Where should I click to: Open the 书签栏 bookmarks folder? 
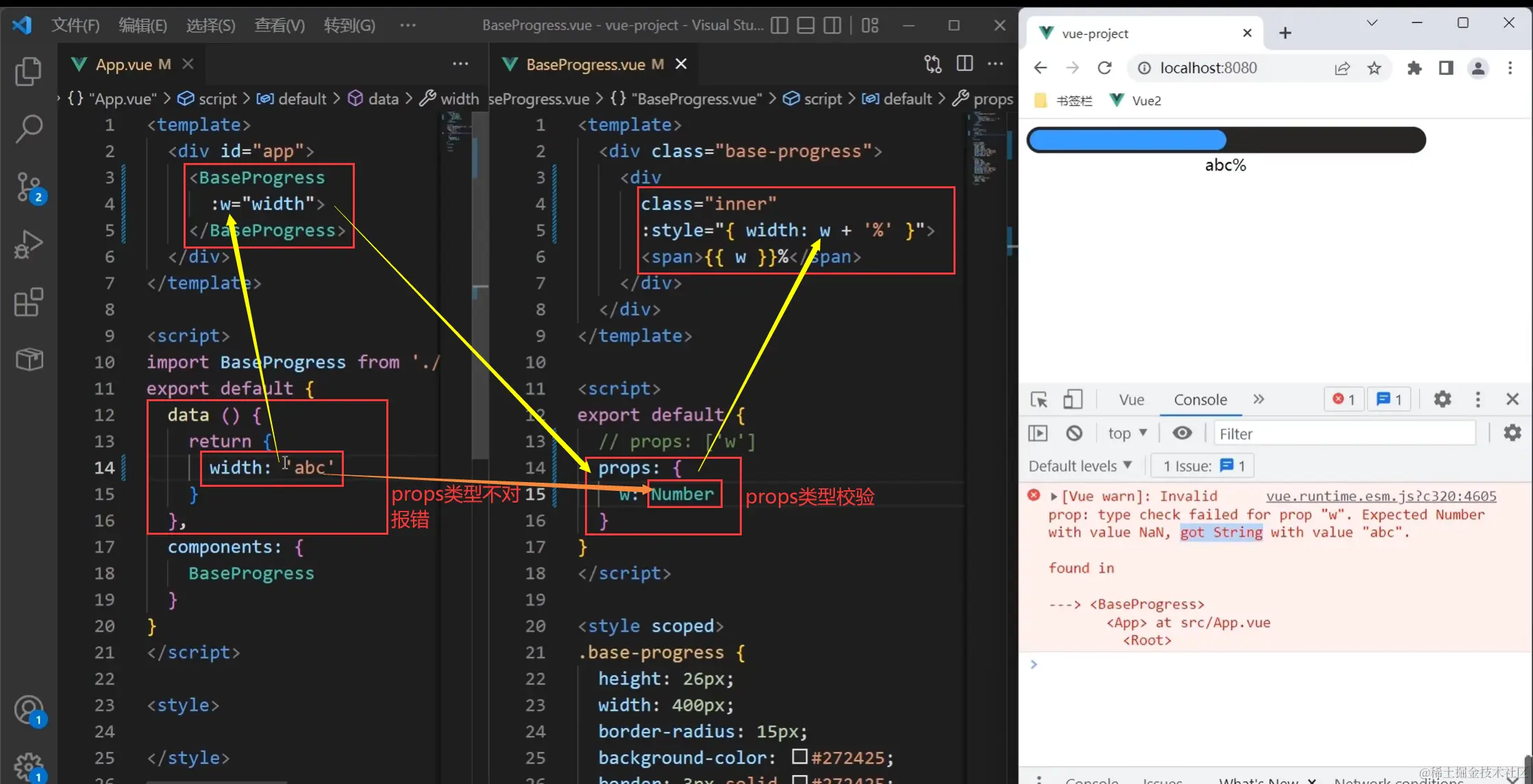1063,101
